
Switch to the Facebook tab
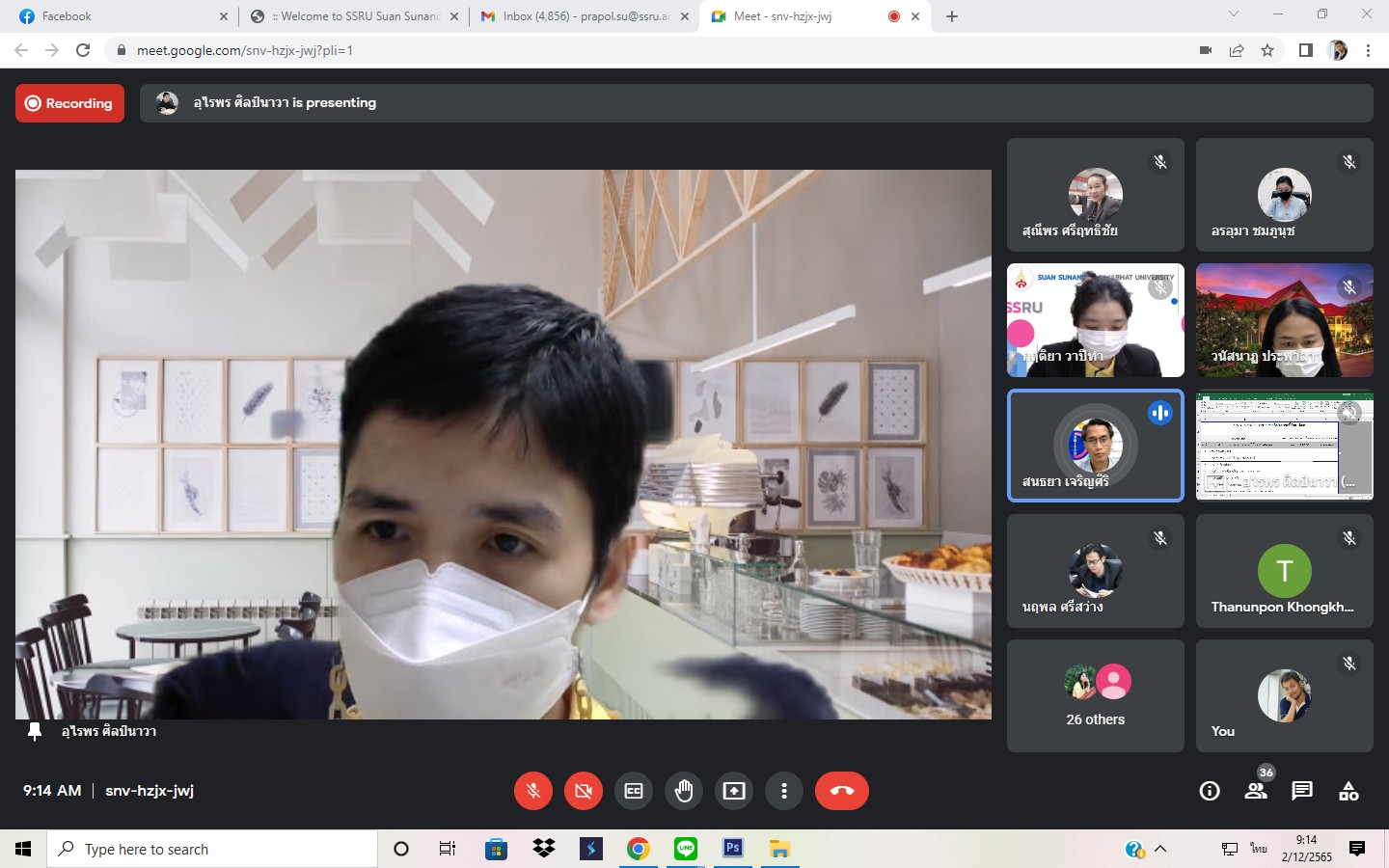116,16
